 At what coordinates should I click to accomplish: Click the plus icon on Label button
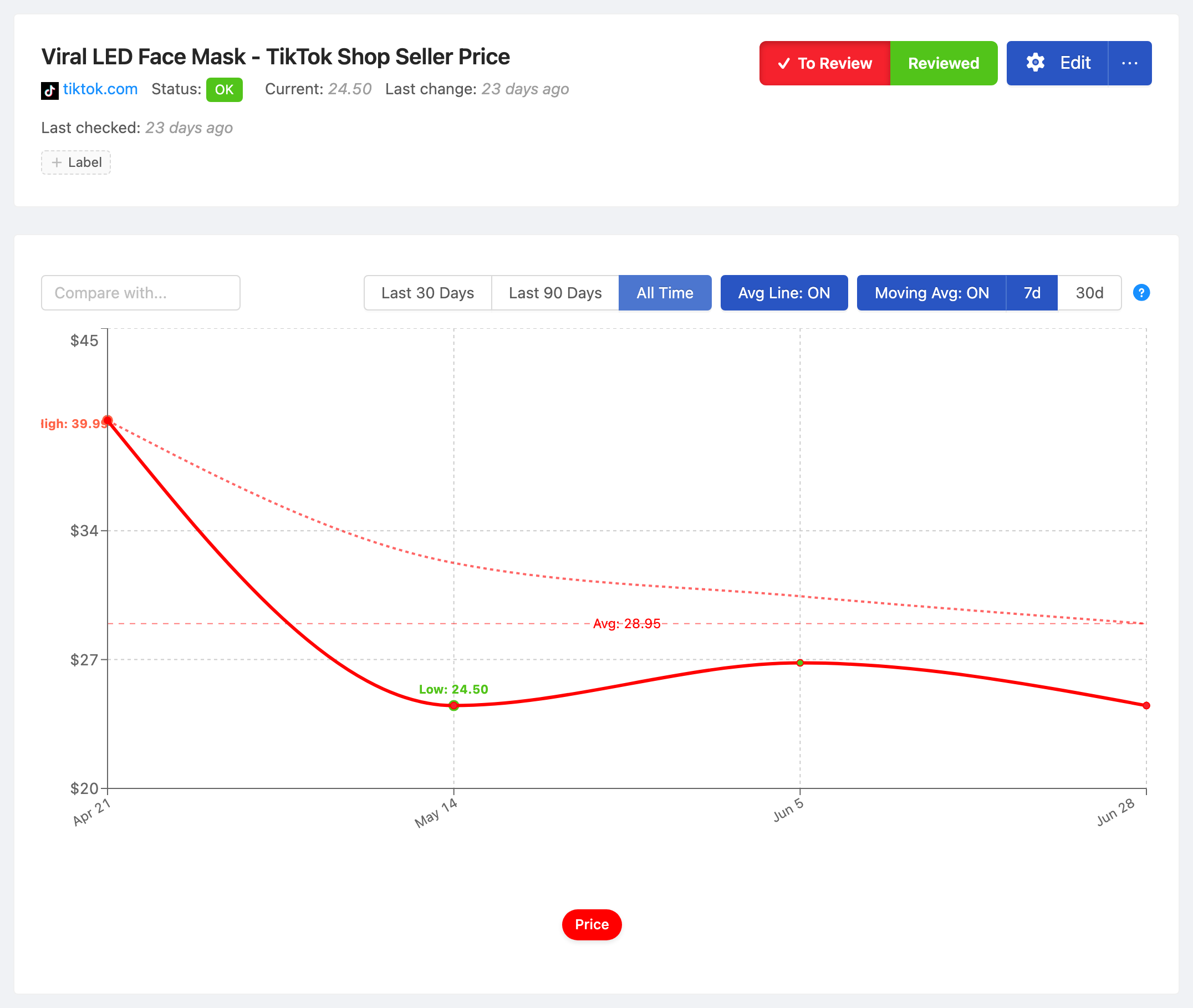pyautogui.click(x=57, y=162)
